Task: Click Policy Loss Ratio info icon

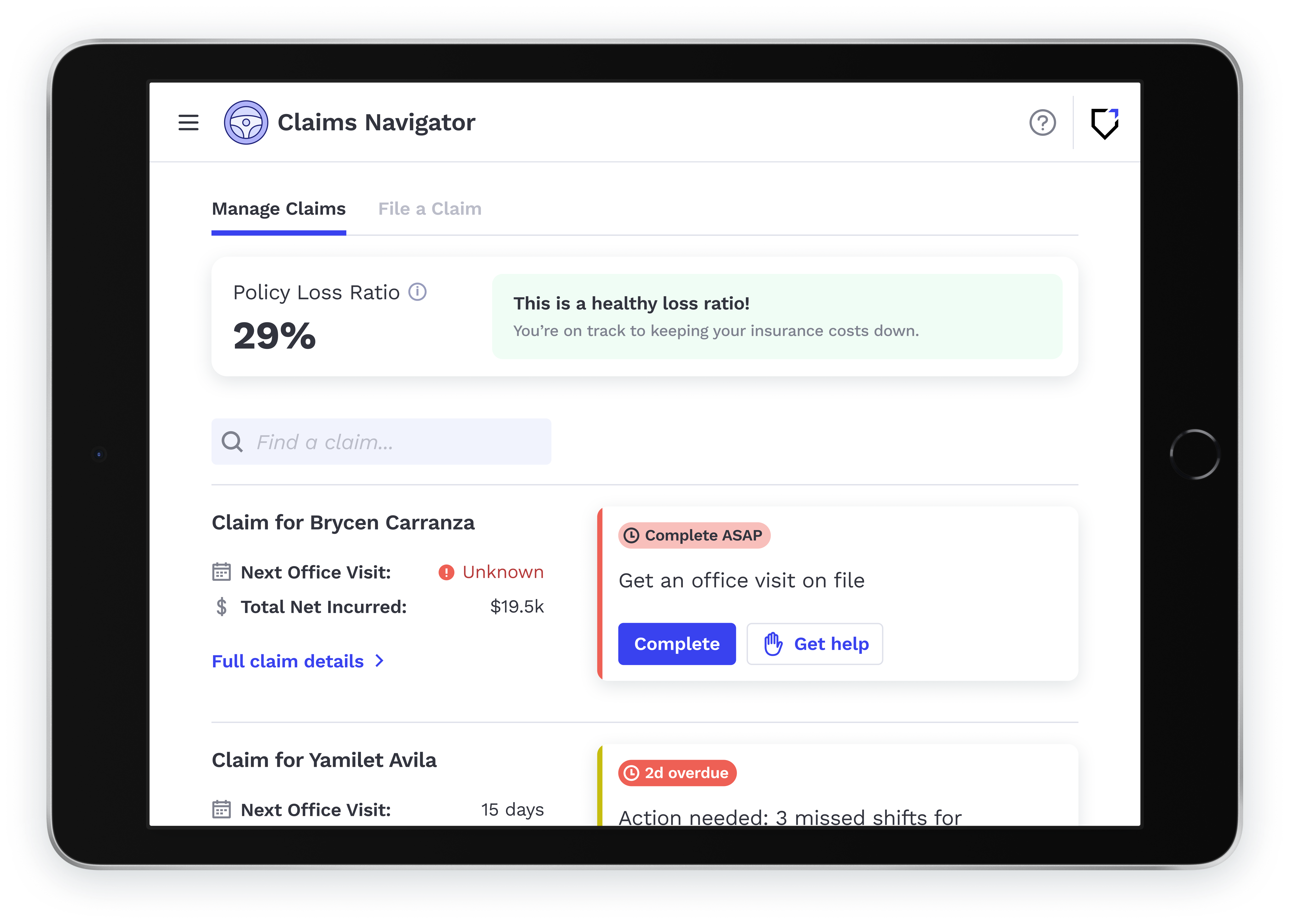Action: [x=418, y=292]
